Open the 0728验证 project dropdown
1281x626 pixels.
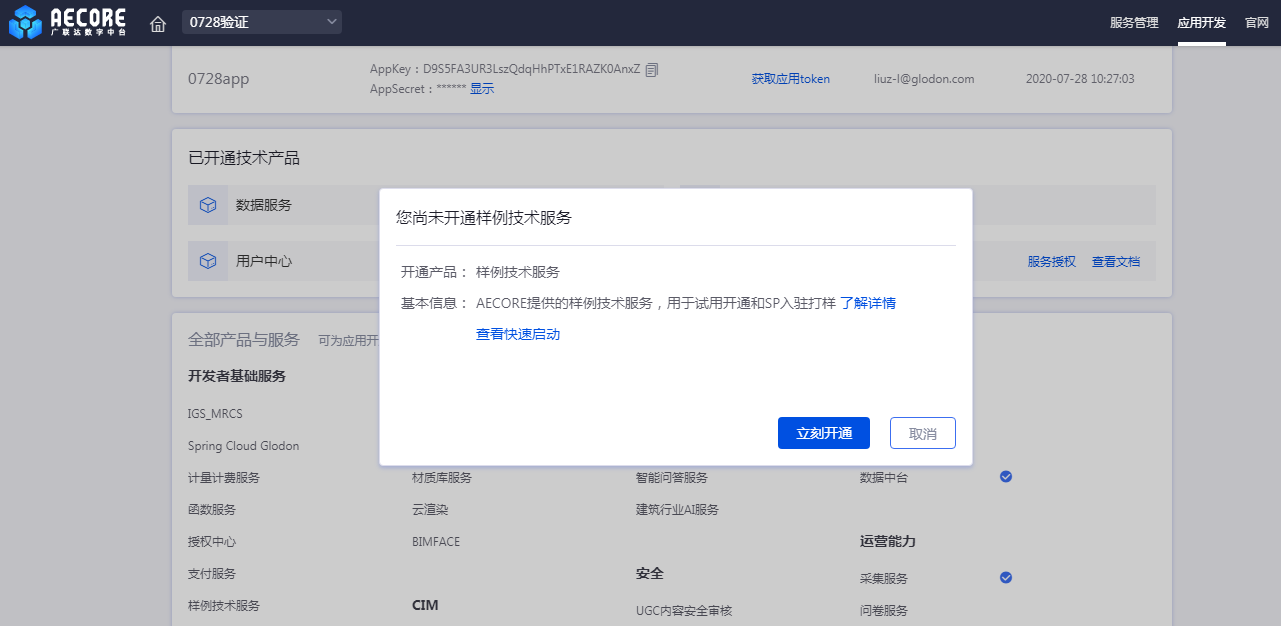(x=262, y=22)
